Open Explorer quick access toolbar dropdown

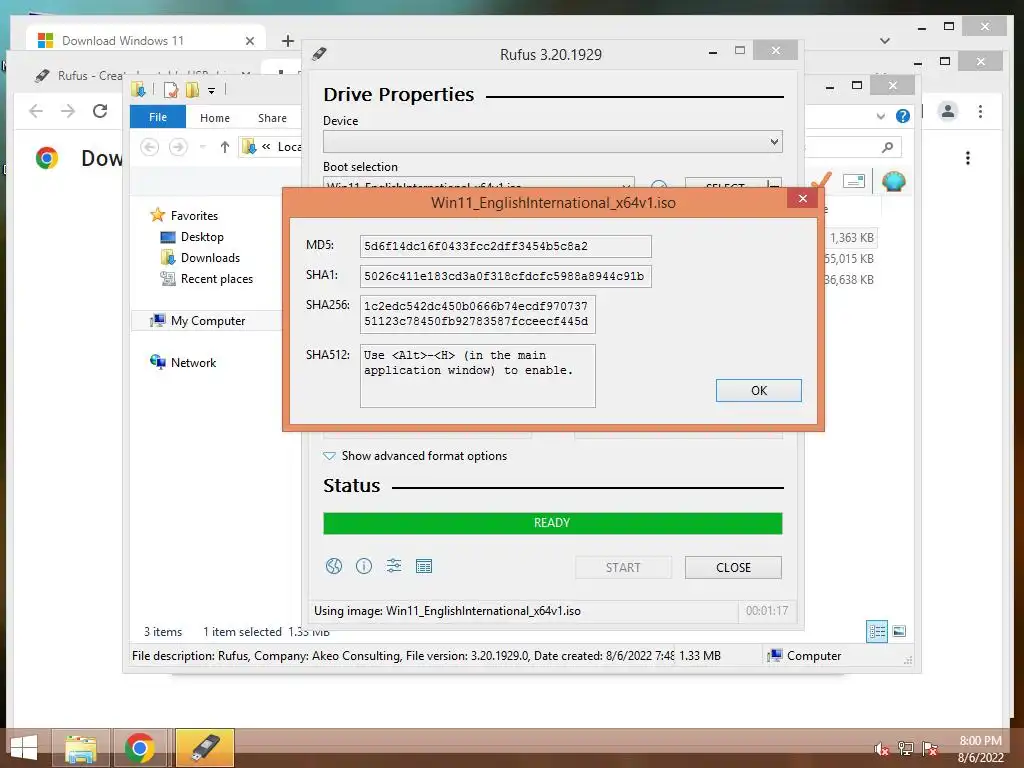[212, 90]
